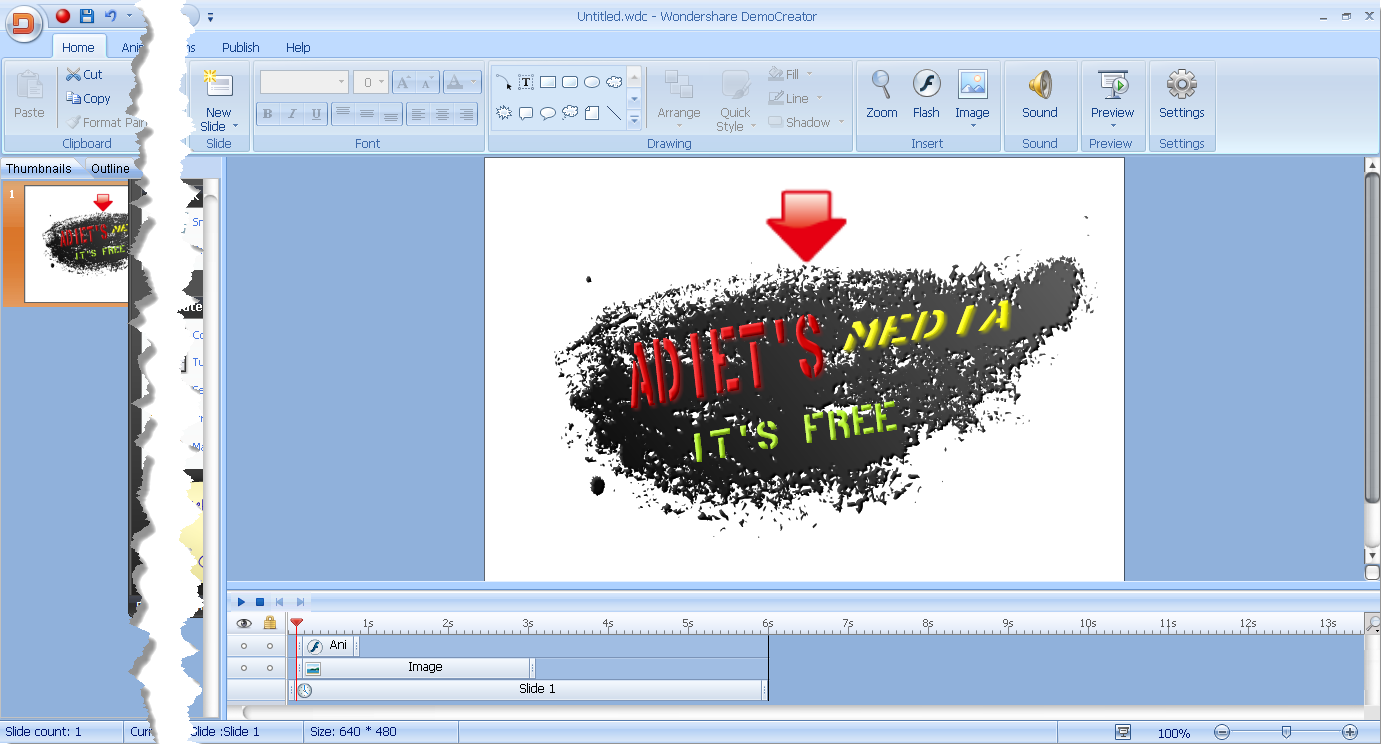Image resolution: width=1381 pixels, height=744 pixels.
Task: Open the Fill dropdown
Action: 790,74
